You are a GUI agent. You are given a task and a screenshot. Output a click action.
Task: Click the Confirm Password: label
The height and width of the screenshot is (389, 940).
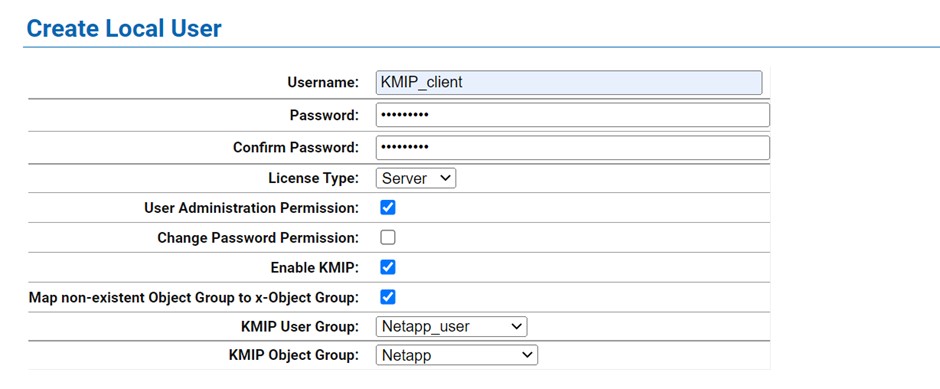(x=296, y=147)
